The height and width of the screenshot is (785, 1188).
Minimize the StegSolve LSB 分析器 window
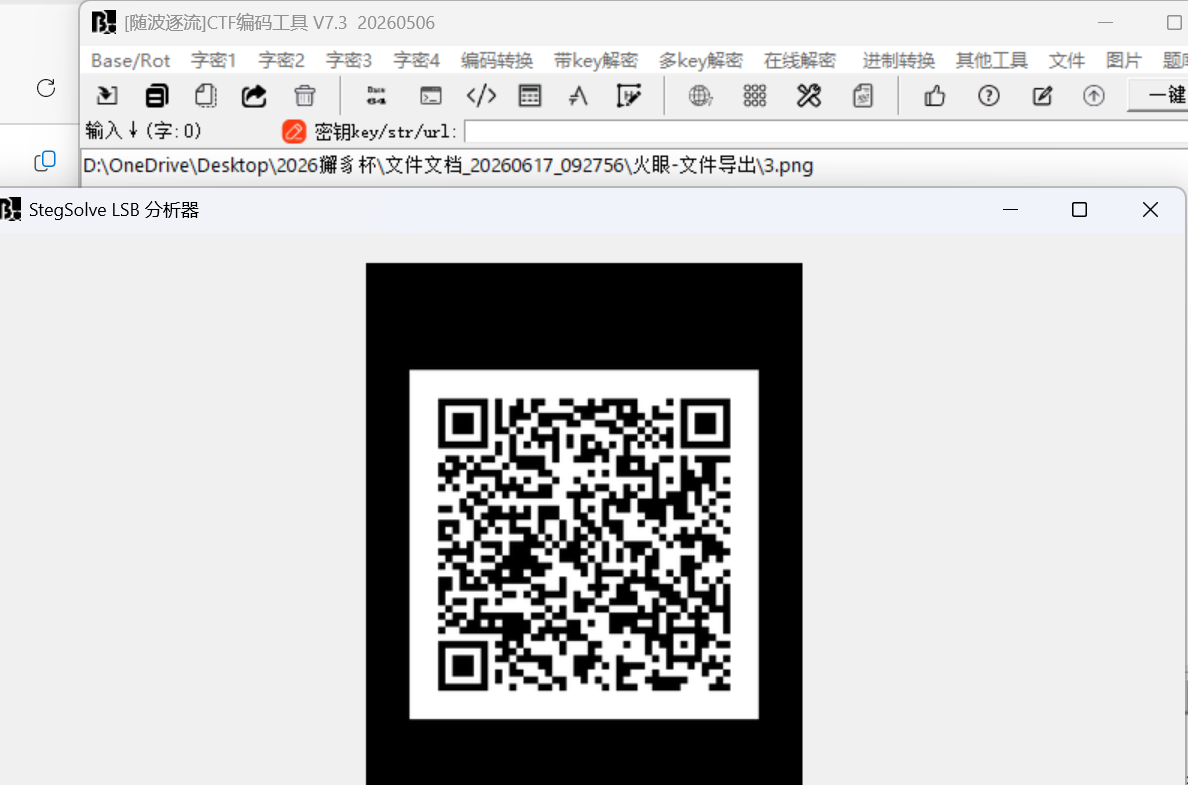(1010, 210)
